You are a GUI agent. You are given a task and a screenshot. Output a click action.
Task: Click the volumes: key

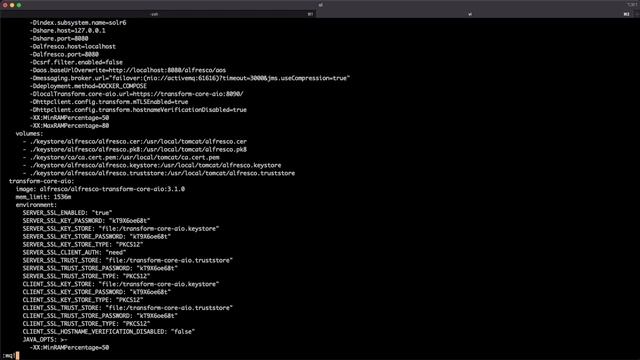(29, 133)
